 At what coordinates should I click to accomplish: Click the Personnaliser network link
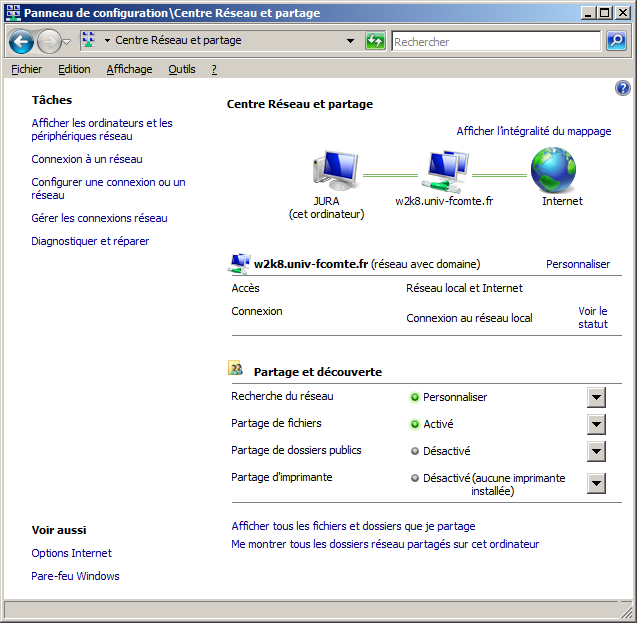577,264
